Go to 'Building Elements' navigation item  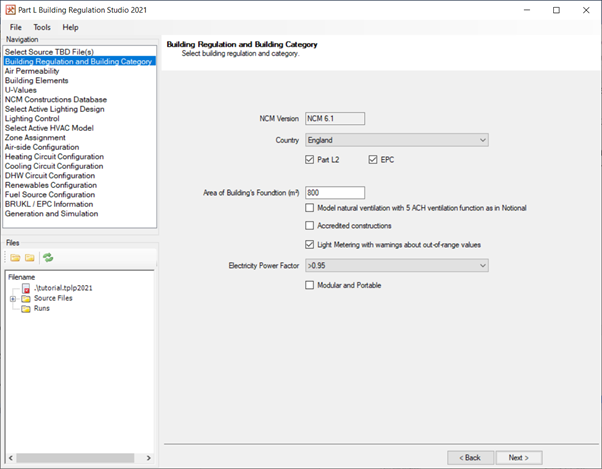click(x=36, y=81)
